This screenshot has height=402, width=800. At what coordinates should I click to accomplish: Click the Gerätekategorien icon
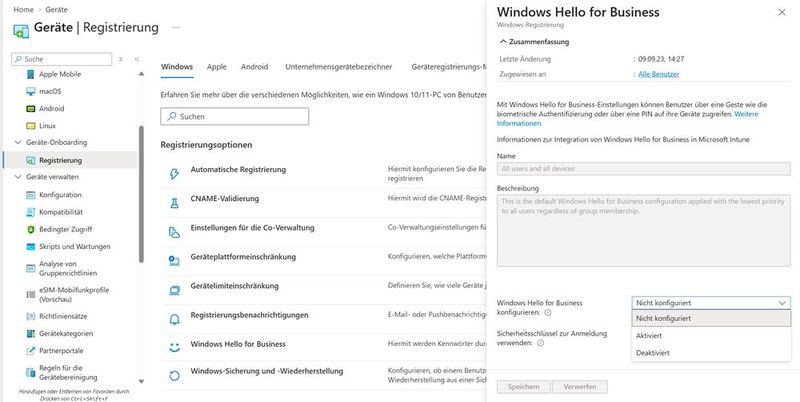tap(31, 334)
